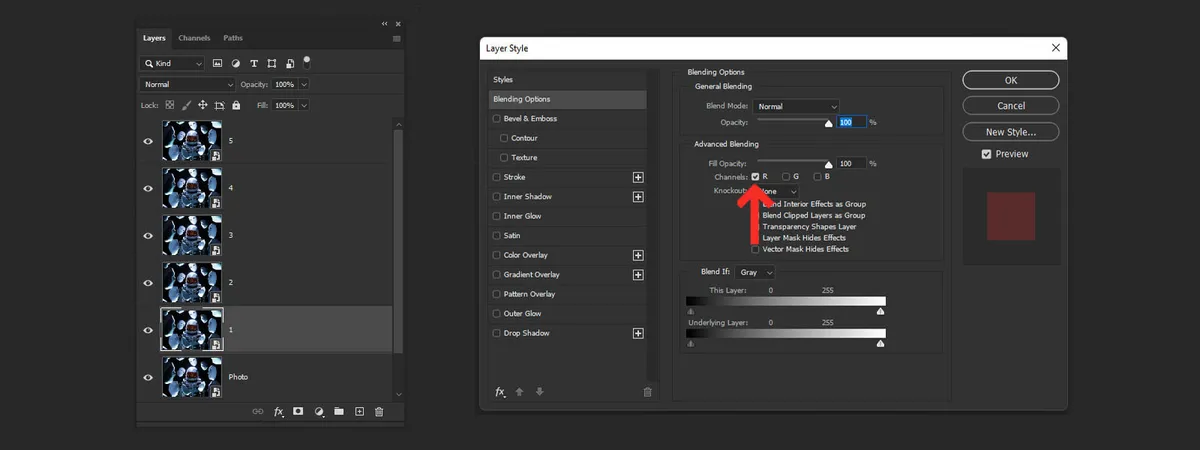Collapse the Layers panel with double arrows
1200x450 pixels.
pyautogui.click(x=385, y=23)
